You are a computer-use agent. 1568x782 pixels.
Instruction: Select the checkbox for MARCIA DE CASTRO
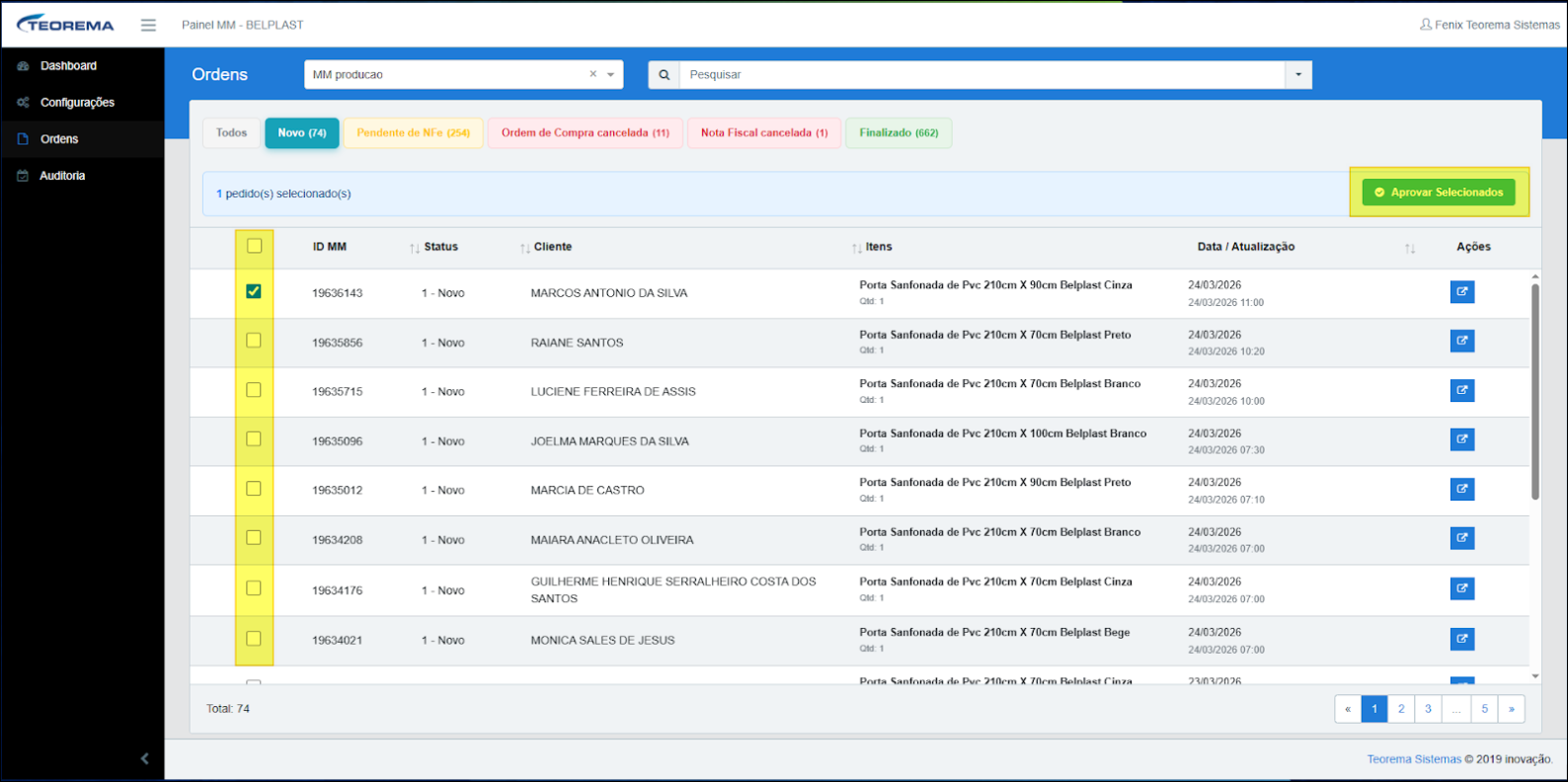click(254, 489)
